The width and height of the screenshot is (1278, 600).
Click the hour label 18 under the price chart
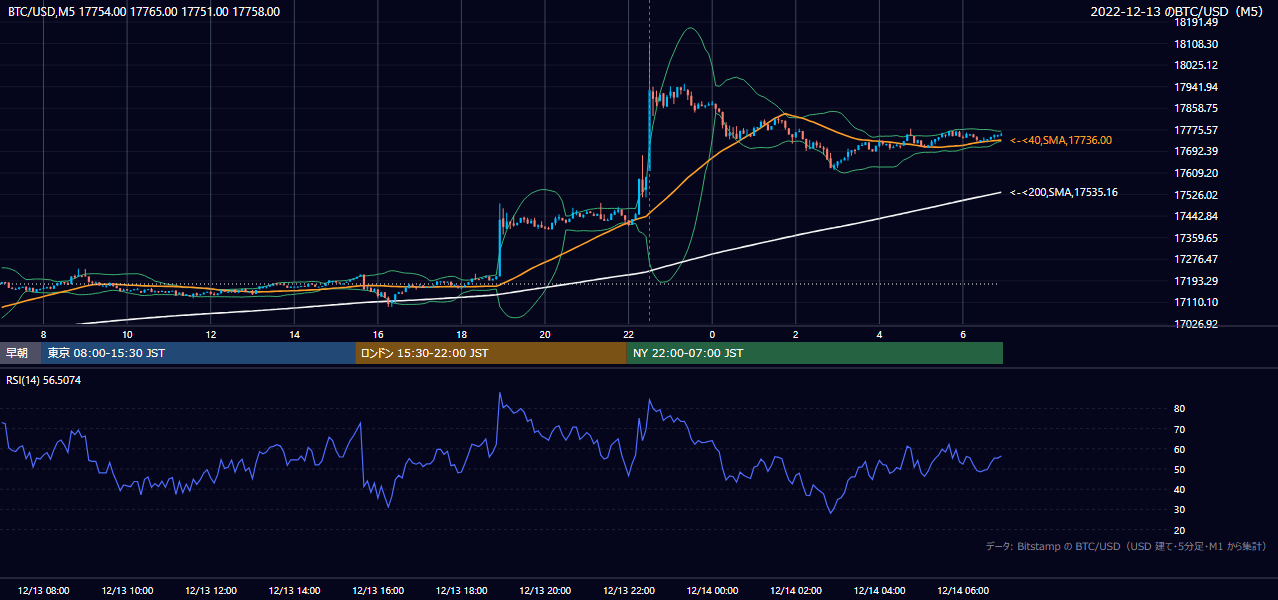tap(461, 334)
